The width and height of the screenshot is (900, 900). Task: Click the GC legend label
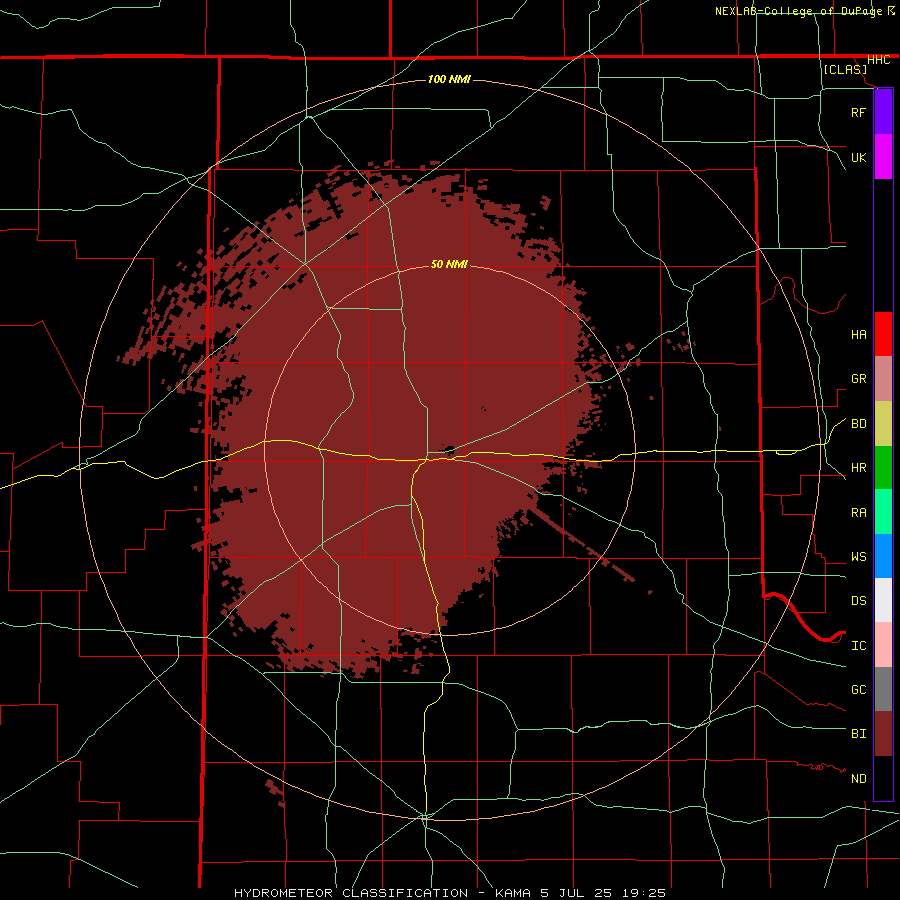point(858,689)
